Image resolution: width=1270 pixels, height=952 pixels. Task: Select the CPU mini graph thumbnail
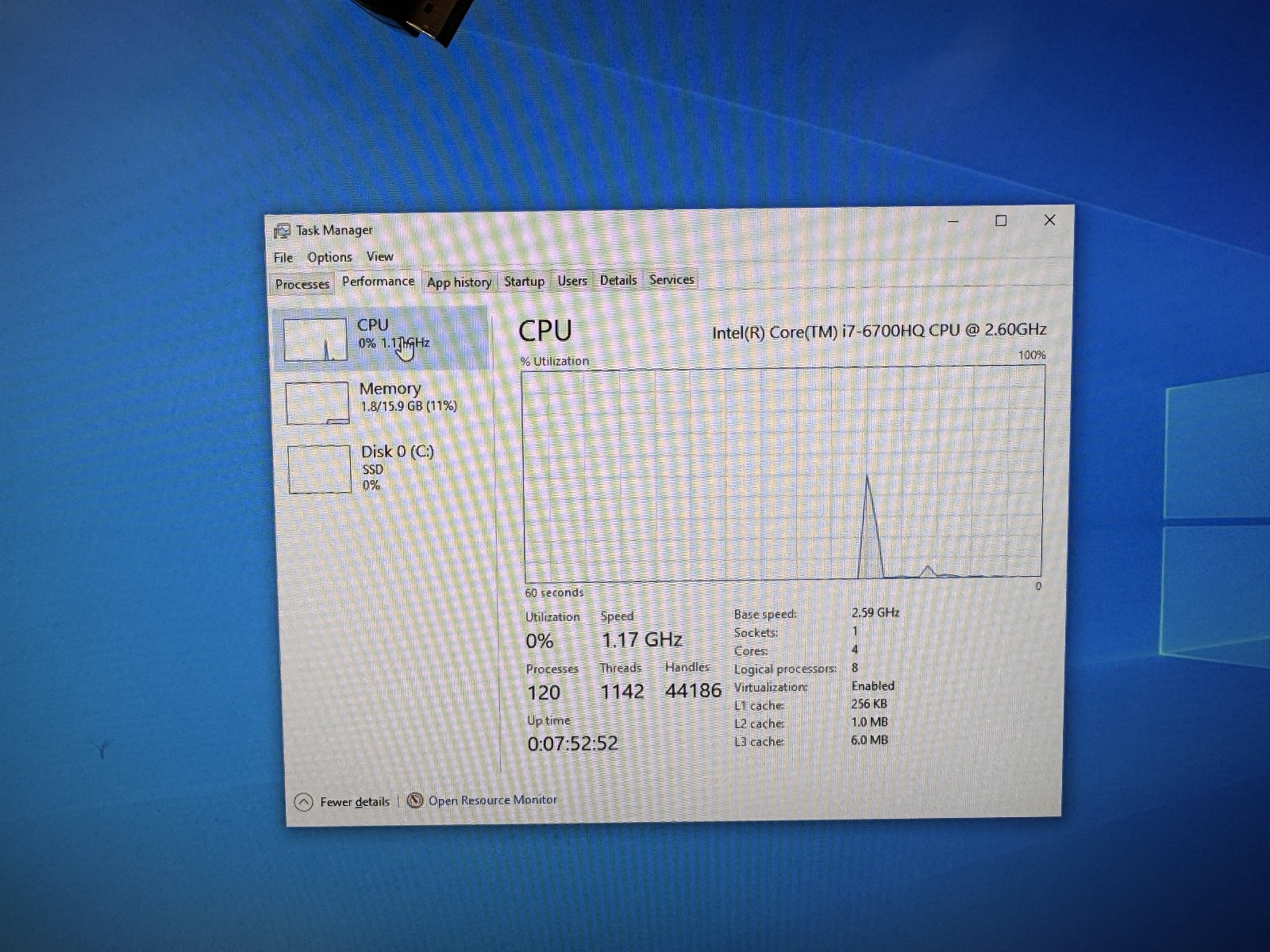pyautogui.click(x=315, y=339)
